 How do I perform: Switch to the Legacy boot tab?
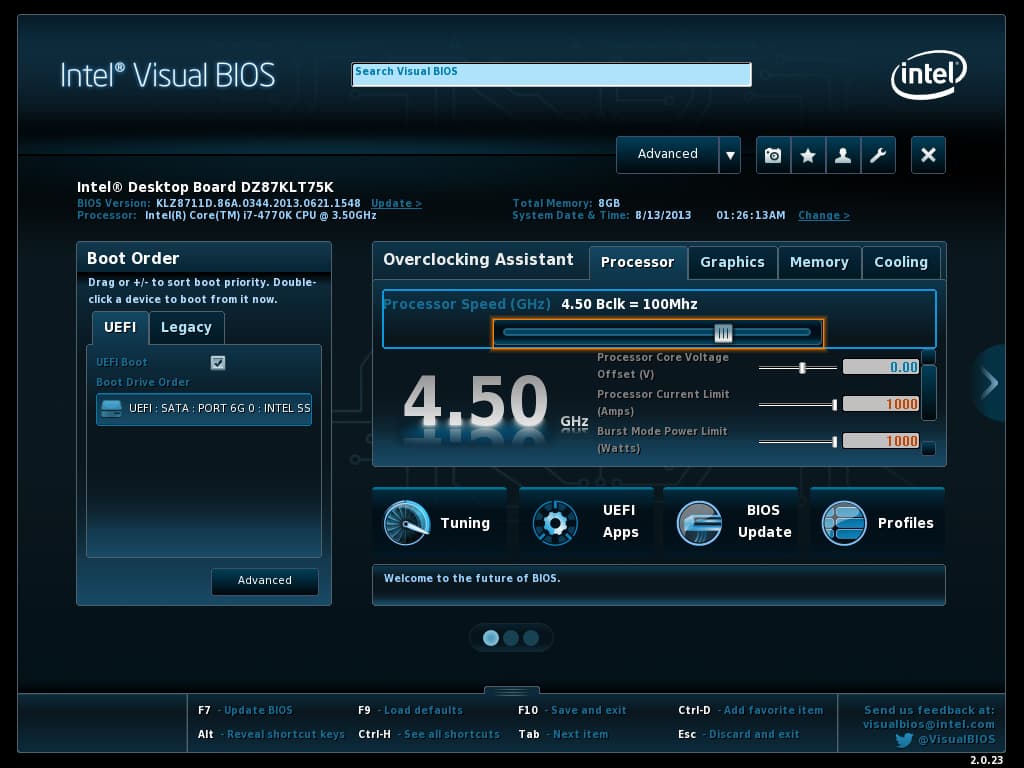pyautogui.click(x=186, y=327)
